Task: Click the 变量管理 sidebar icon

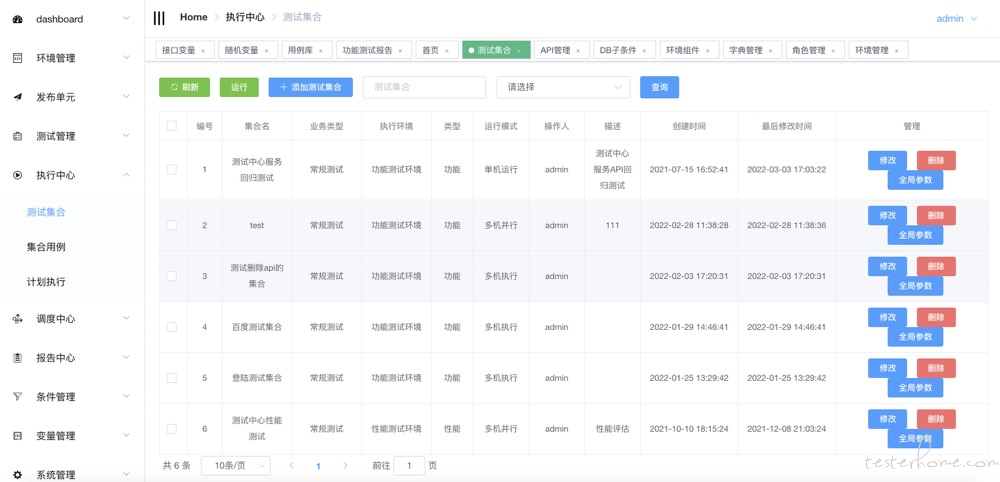Action: coord(18,435)
